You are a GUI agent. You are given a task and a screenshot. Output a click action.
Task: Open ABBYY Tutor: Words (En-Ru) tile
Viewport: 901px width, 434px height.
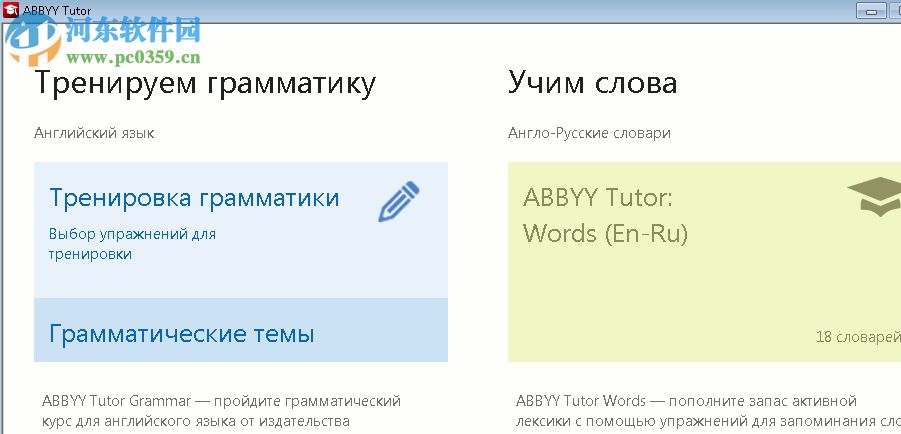[704, 262]
